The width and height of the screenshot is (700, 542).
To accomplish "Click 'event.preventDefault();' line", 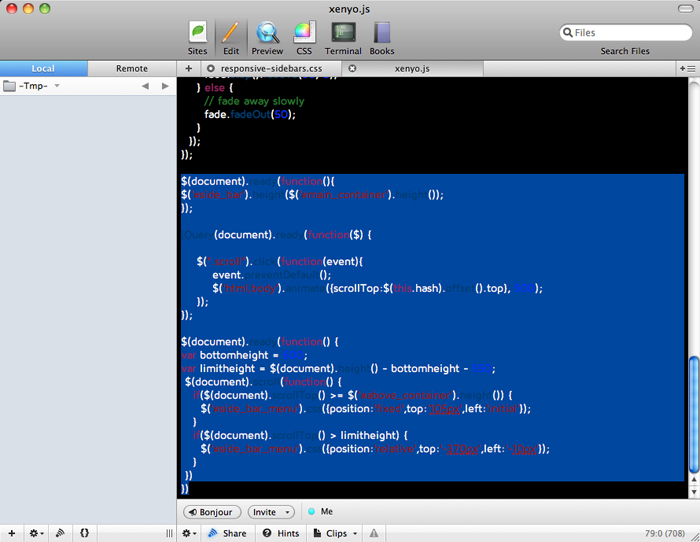I will pos(271,275).
